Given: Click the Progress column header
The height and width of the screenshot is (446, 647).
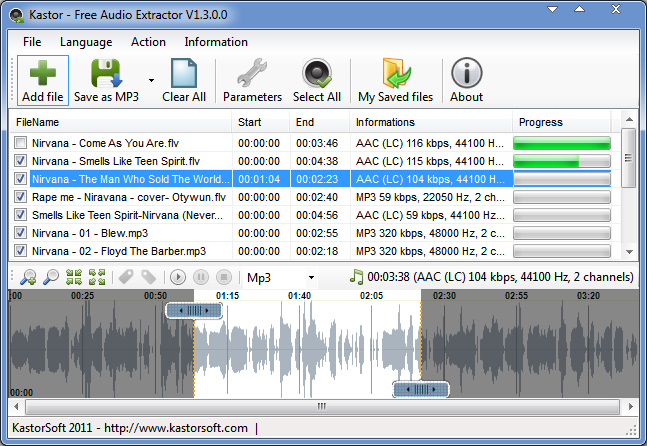Looking at the screenshot, I should pyautogui.click(x=562, y=122).
